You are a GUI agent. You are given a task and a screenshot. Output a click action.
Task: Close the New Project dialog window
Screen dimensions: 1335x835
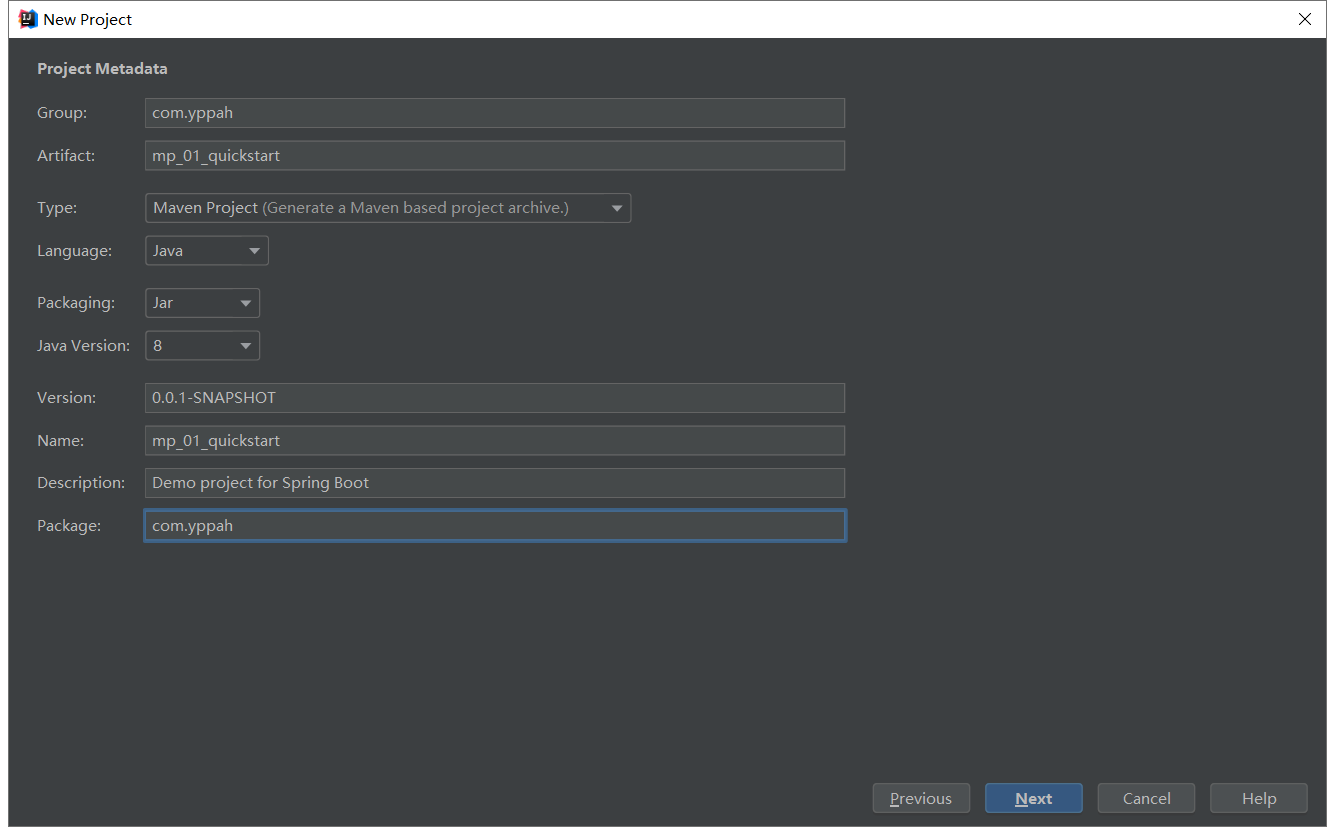tap(1304, 19)
